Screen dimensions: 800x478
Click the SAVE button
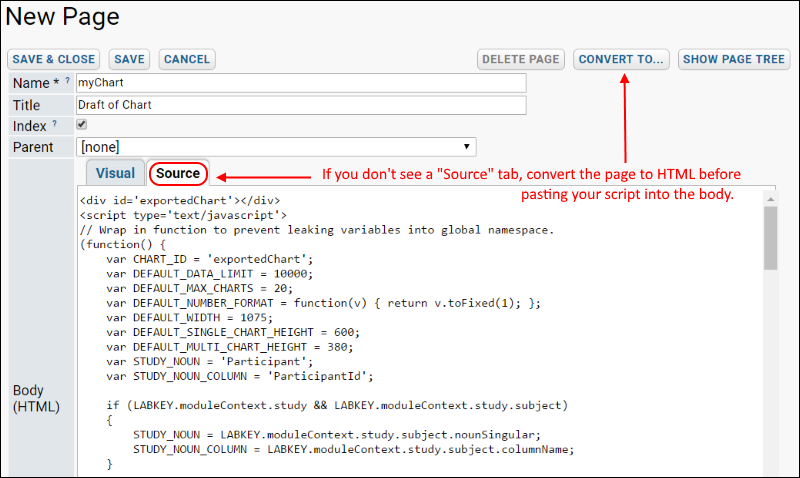(x=129, y=59)
